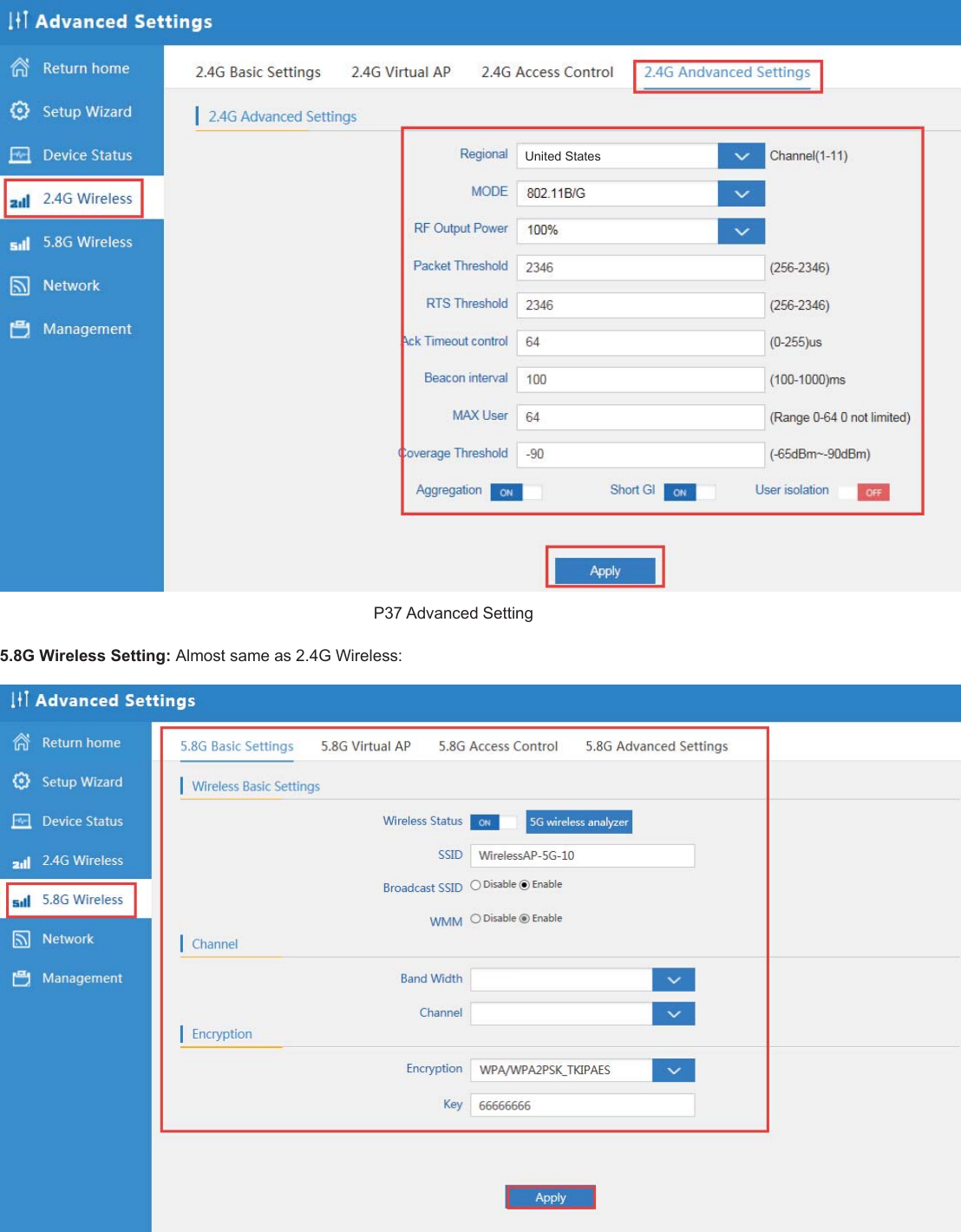Click the Management briefcase icon in bottom panel
Image resolution: width=961 pixels, height=1232 pixels.
[22, 978]
